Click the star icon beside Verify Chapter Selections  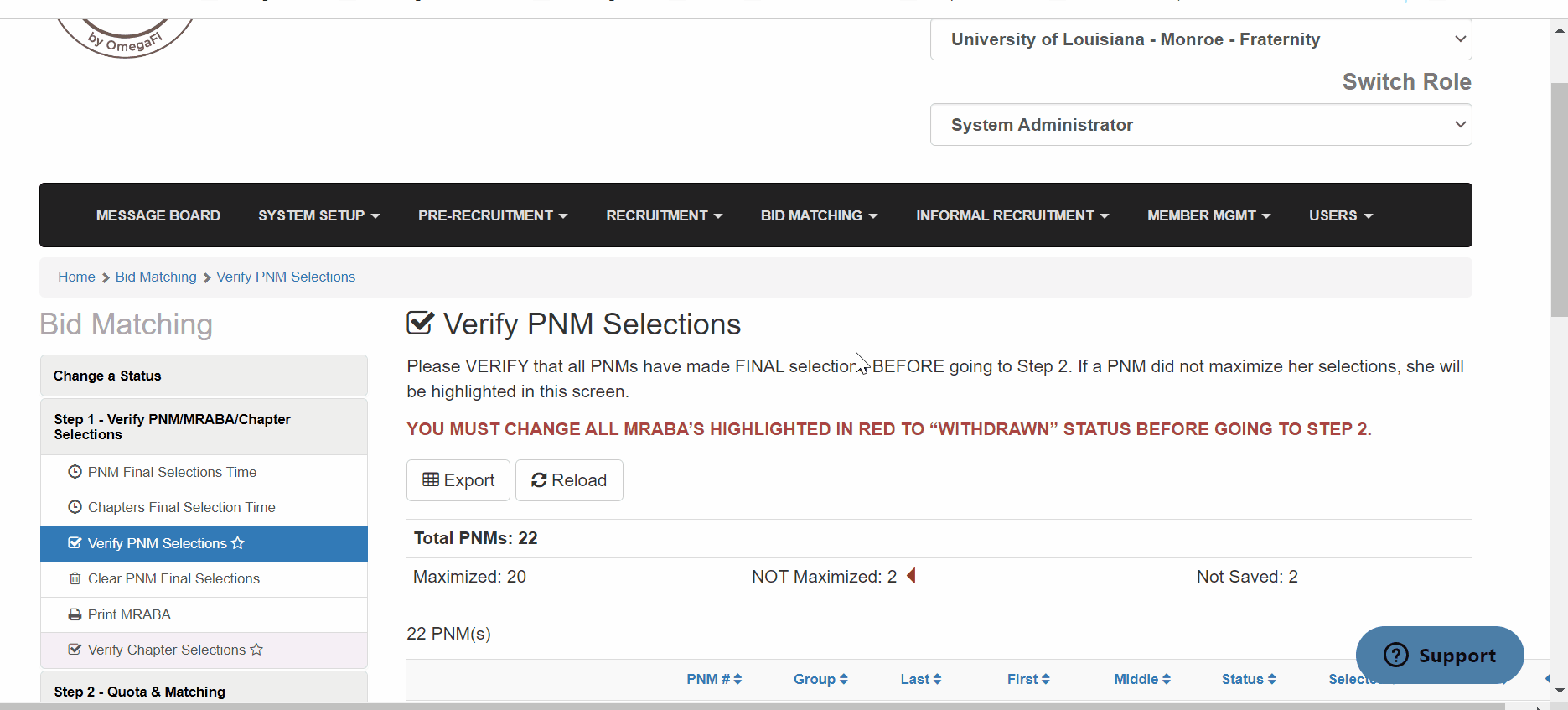[x=256, y=650]
